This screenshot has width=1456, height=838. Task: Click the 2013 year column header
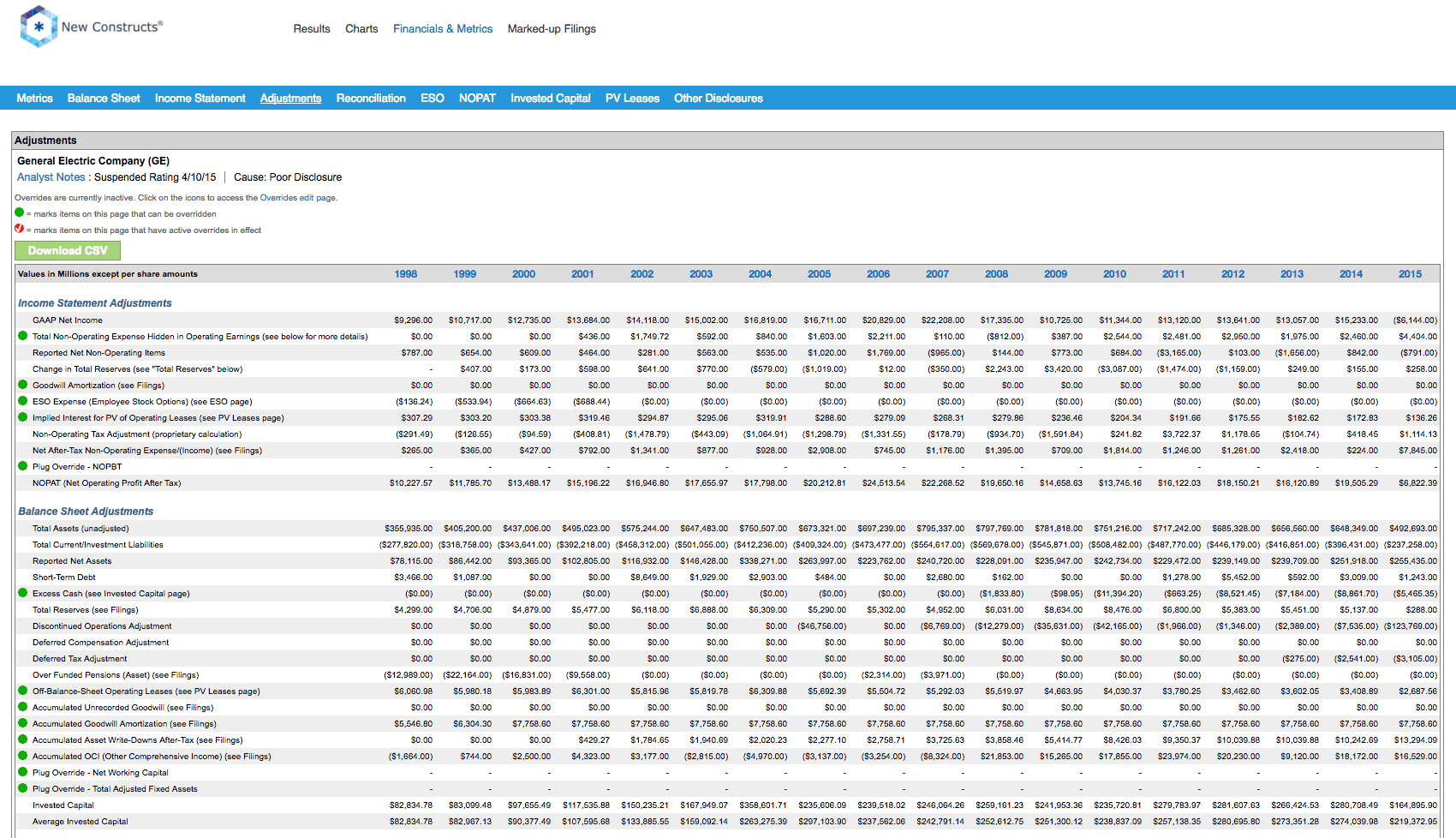coord(1292,273)
